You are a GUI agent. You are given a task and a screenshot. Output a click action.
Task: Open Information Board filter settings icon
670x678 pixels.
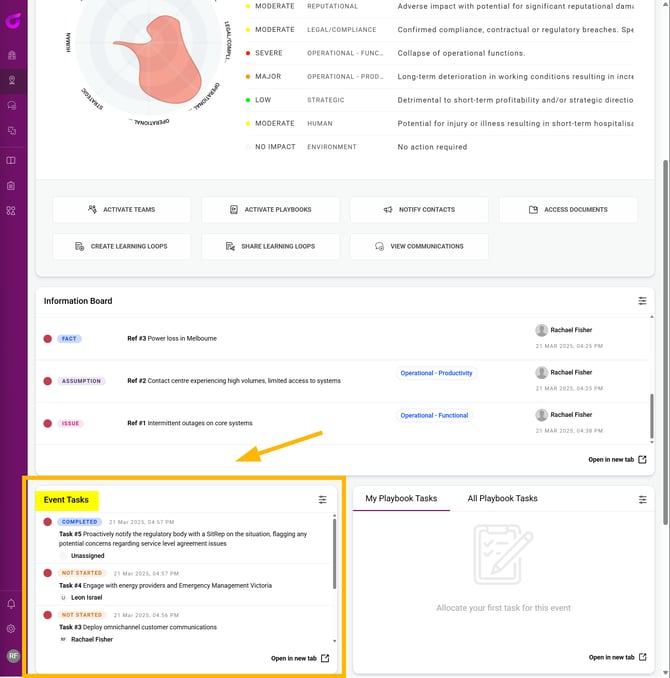[642, 301]
